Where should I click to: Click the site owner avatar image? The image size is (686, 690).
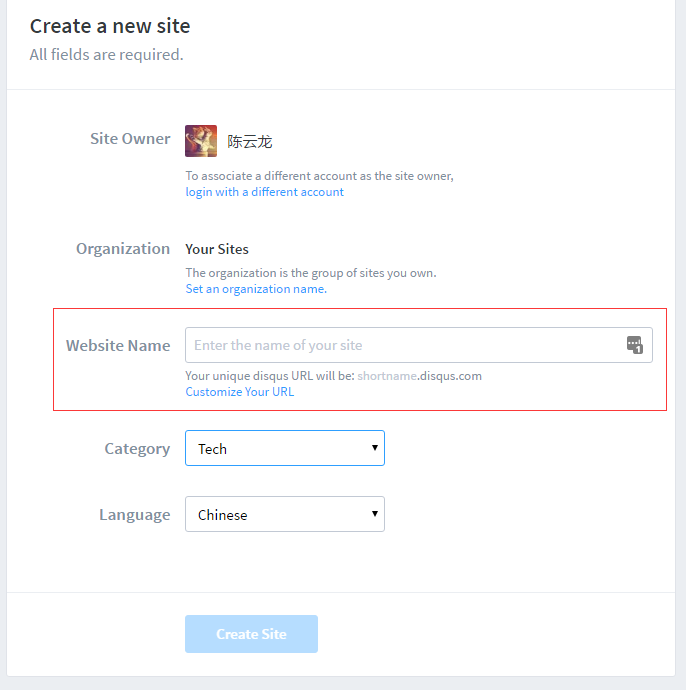coord(201,141)
